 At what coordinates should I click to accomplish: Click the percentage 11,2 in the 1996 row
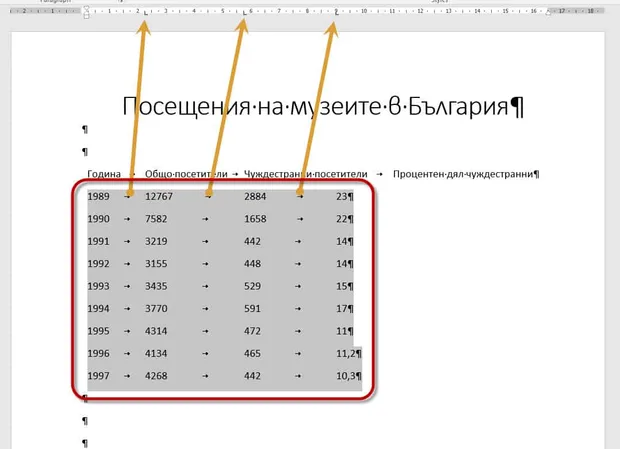click(x=346, y=353)
